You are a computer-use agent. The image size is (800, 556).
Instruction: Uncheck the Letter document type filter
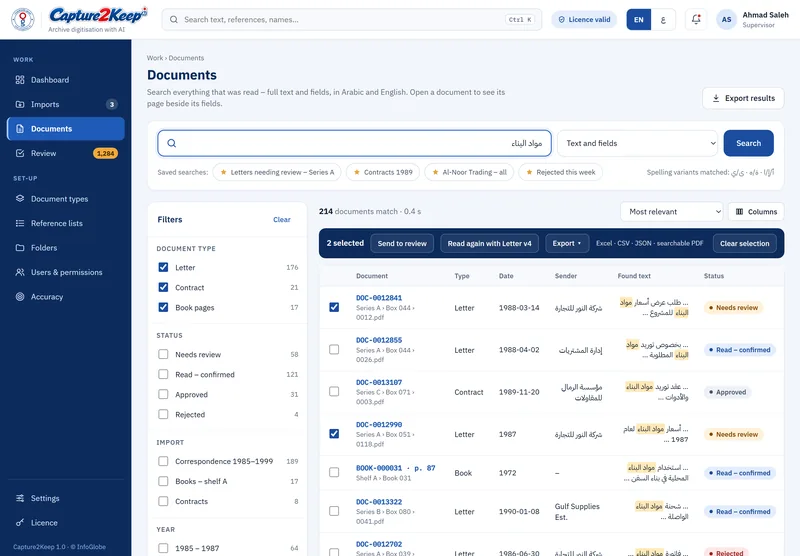point(163,267)
